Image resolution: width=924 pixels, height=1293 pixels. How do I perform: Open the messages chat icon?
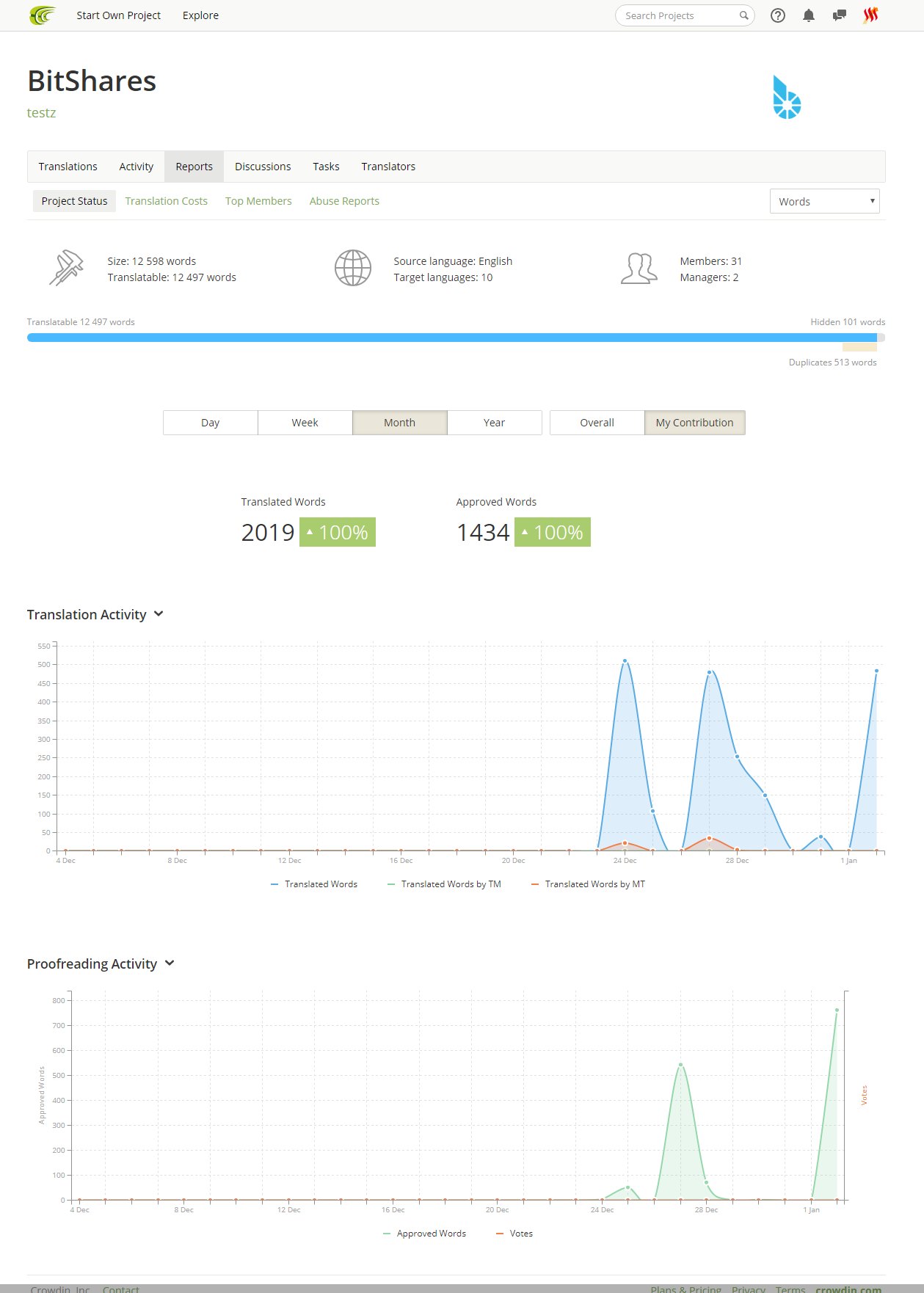coord(840,15)
